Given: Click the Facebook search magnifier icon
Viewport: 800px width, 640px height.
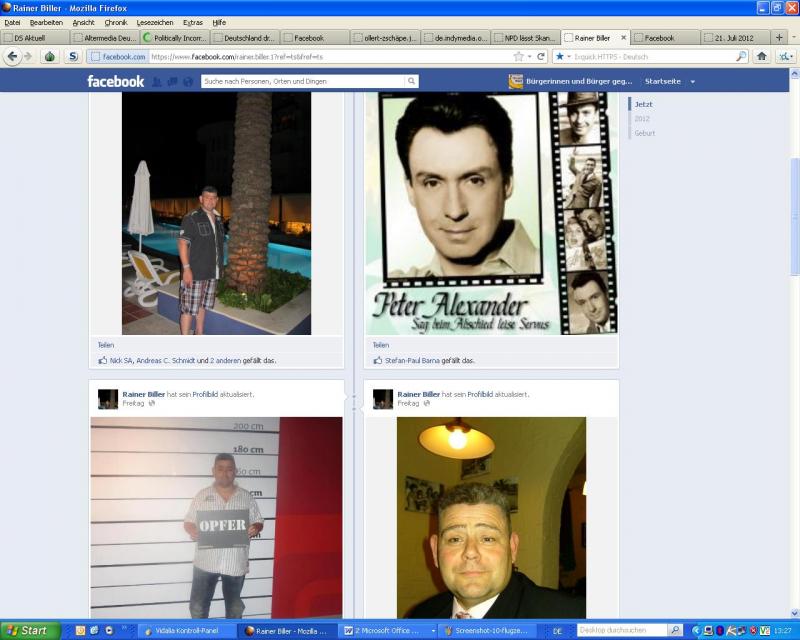Looking at the screenshot, I should click(411, 81).
